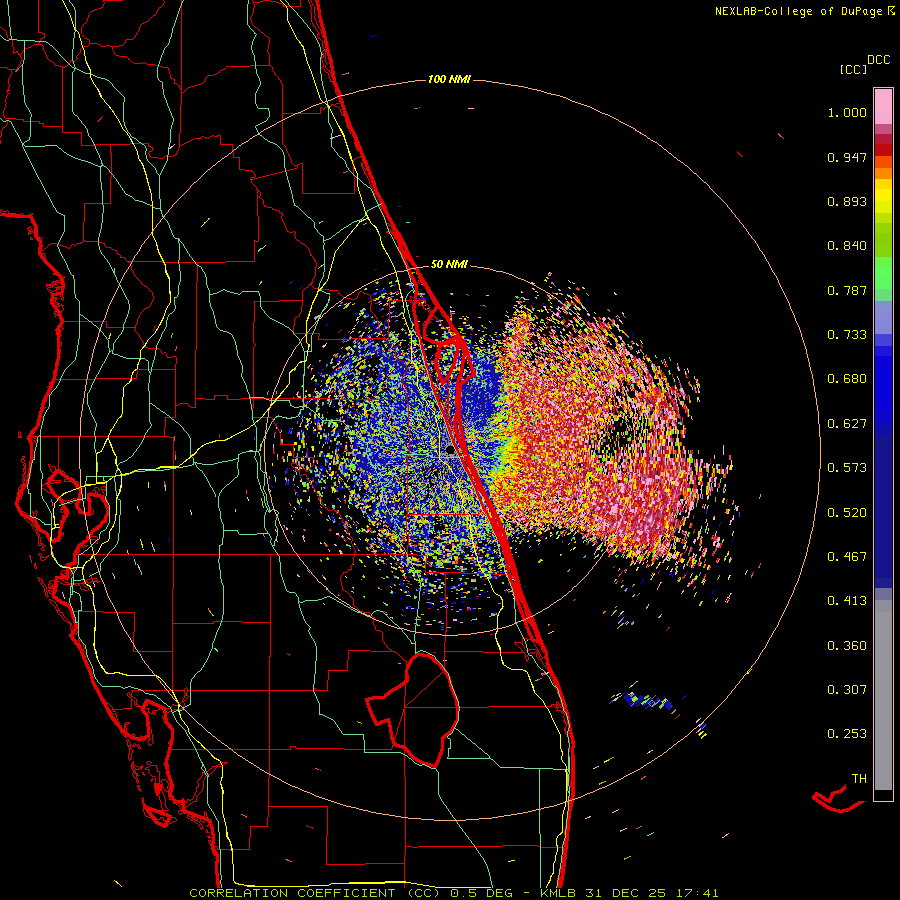This screenshot has height=900, width=900.
Task: Pick the gray band of the color bar
Action: (x=883, y=695)
